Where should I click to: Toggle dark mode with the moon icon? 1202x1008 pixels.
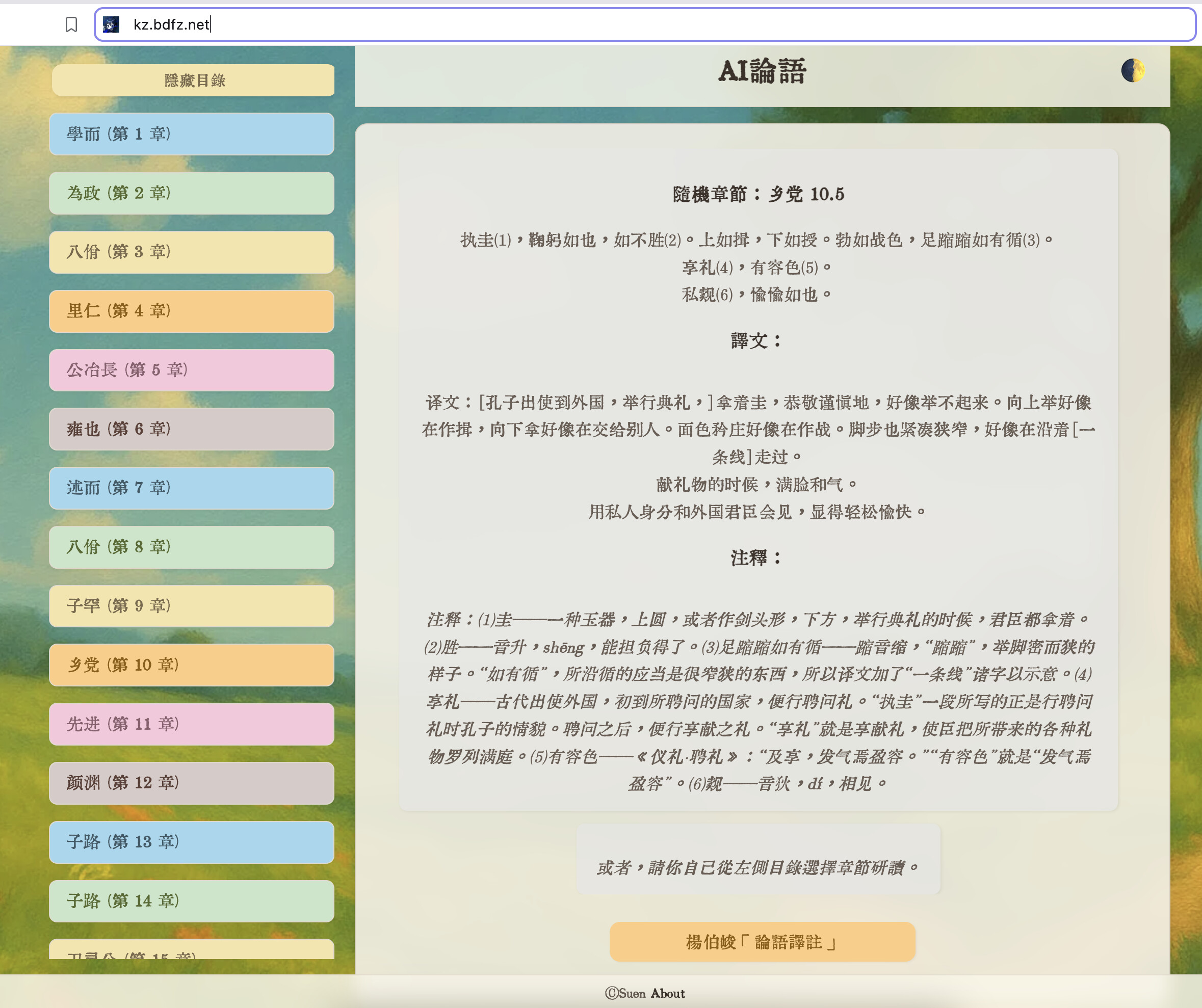pyautogui.click(x=1133, y=70)
